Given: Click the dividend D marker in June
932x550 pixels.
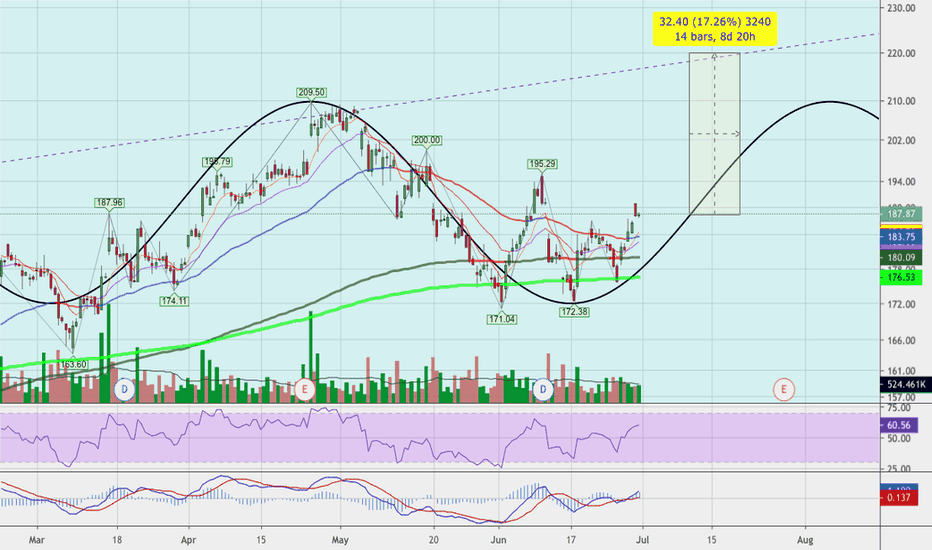Looking at the screenshot, I should tap(543, 390).
